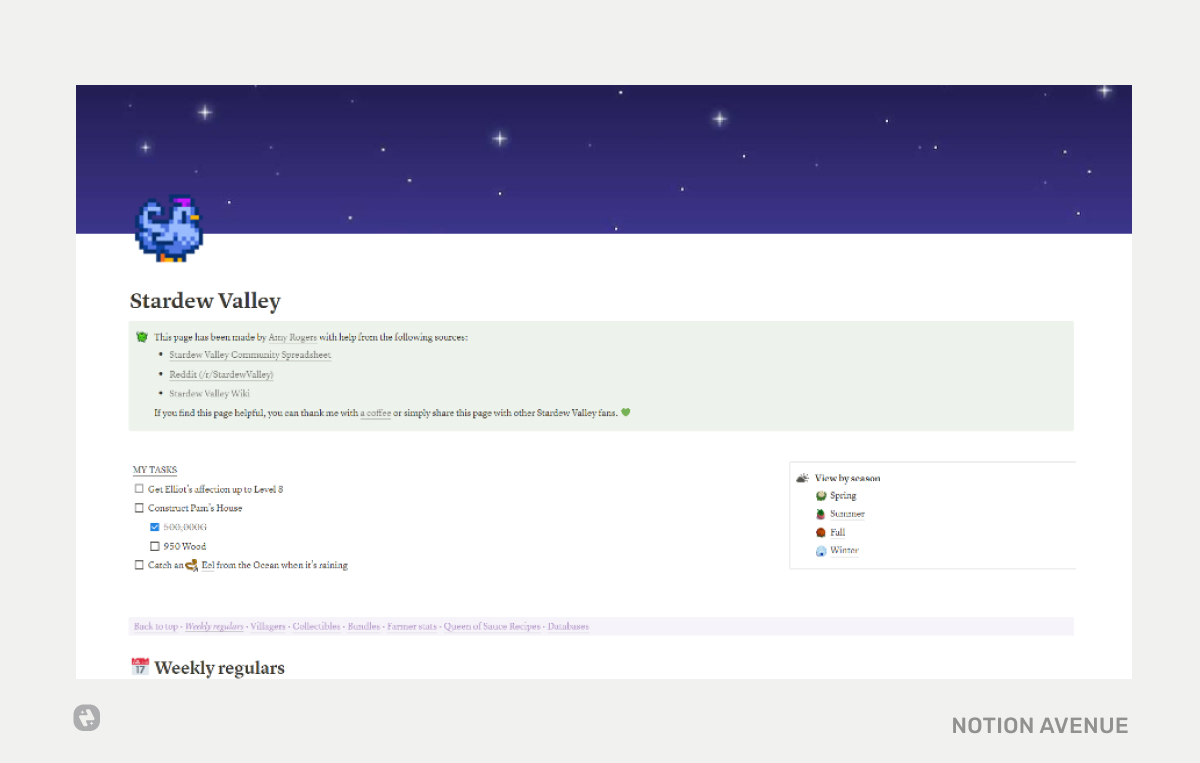Screen dimensions: 1200x763
Task: Click the blue chicken page icon
Action: (169, 227)
